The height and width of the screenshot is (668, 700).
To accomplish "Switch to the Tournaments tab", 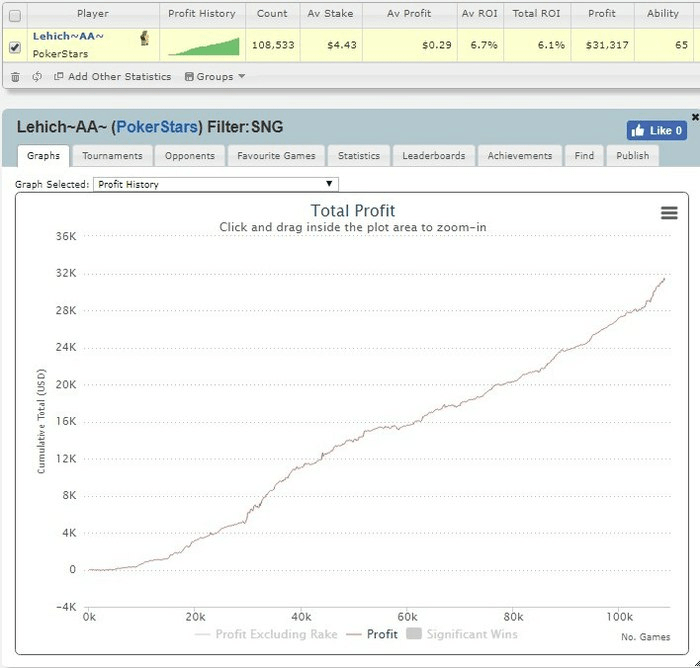I will tap(112, 156).
